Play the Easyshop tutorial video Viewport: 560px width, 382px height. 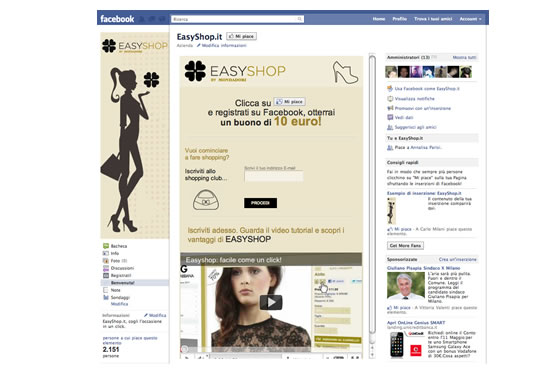(x=271, y=302)
